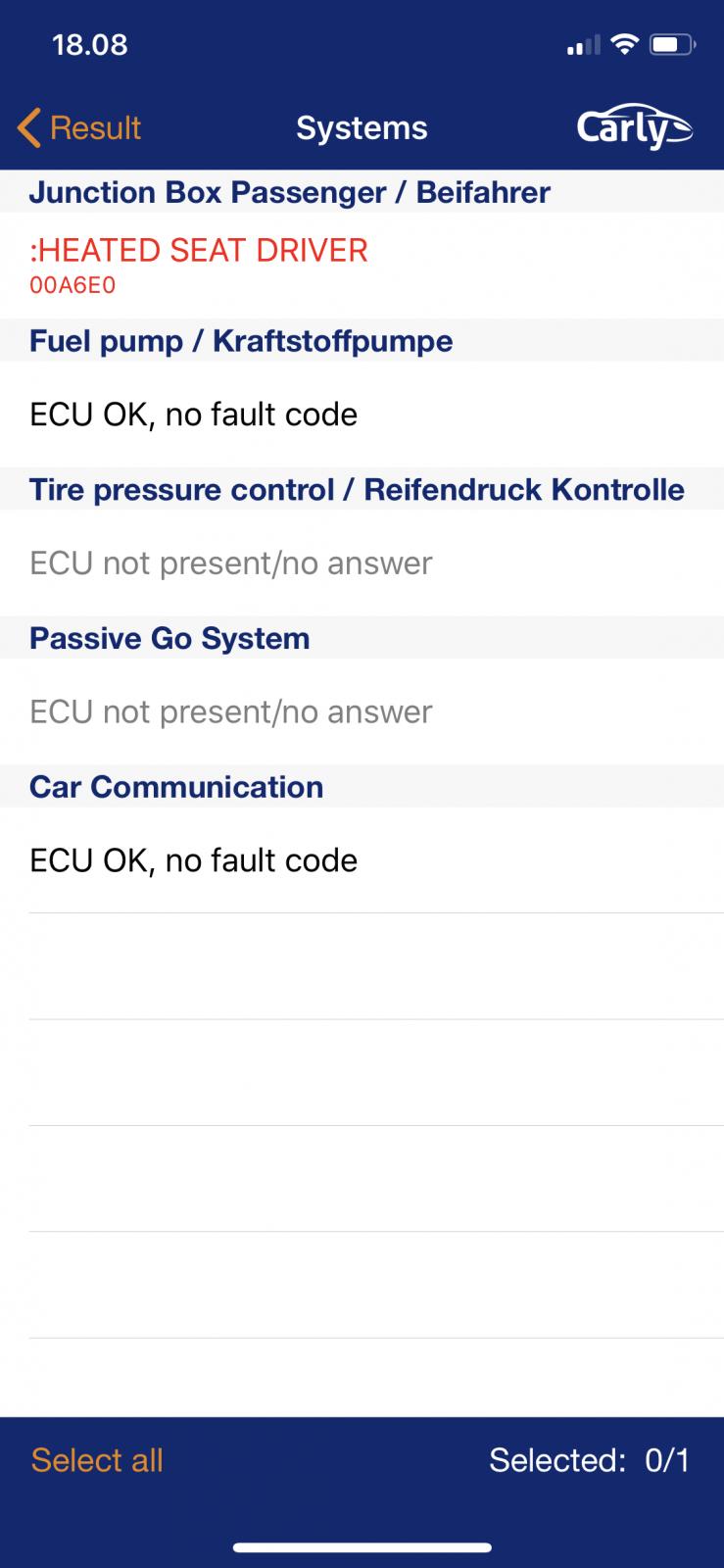Tap Tire pressure ECU not present row
The width and height of the screenshot is (724, 1568).
pos(231,563)
